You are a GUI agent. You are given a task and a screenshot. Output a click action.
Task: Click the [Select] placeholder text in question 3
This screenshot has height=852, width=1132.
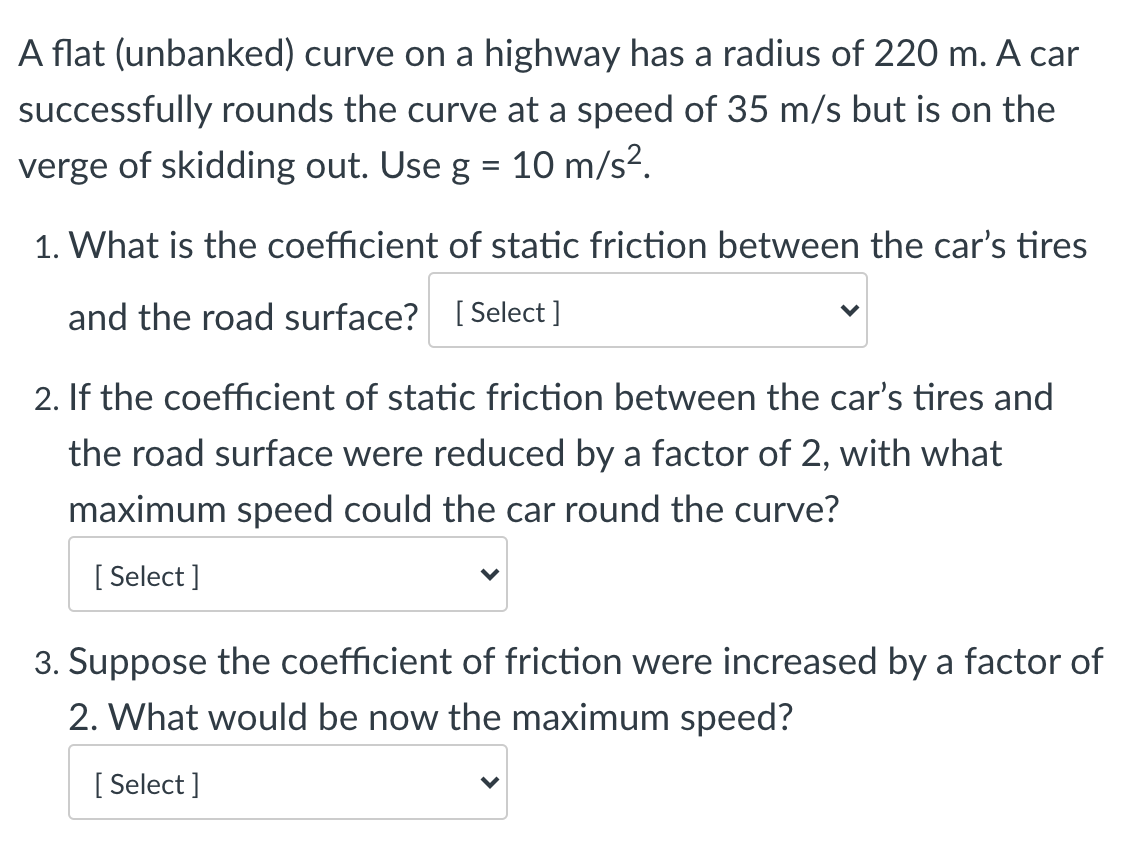click(x=145, y=783)
